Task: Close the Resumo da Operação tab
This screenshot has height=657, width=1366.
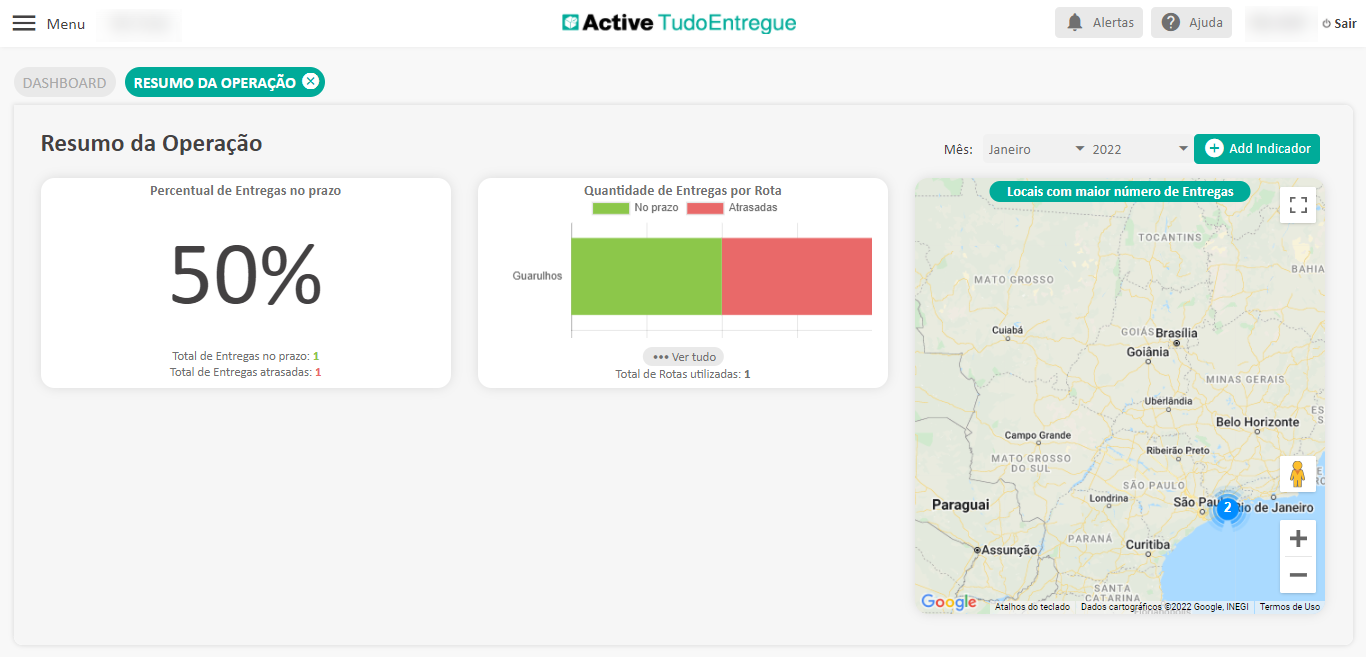Action: [311, 82]
